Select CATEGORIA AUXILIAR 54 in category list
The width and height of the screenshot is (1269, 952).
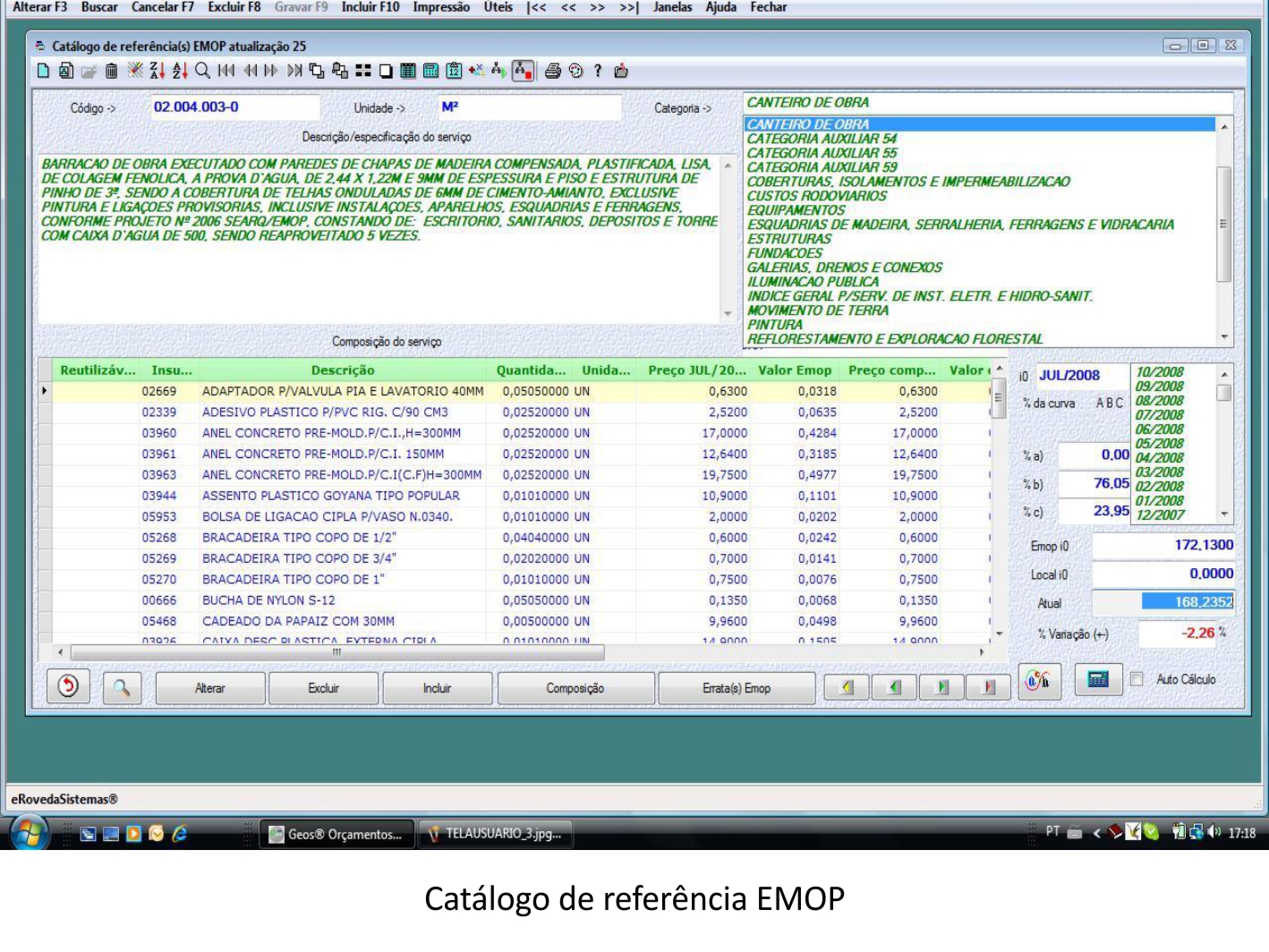(822, 139)
